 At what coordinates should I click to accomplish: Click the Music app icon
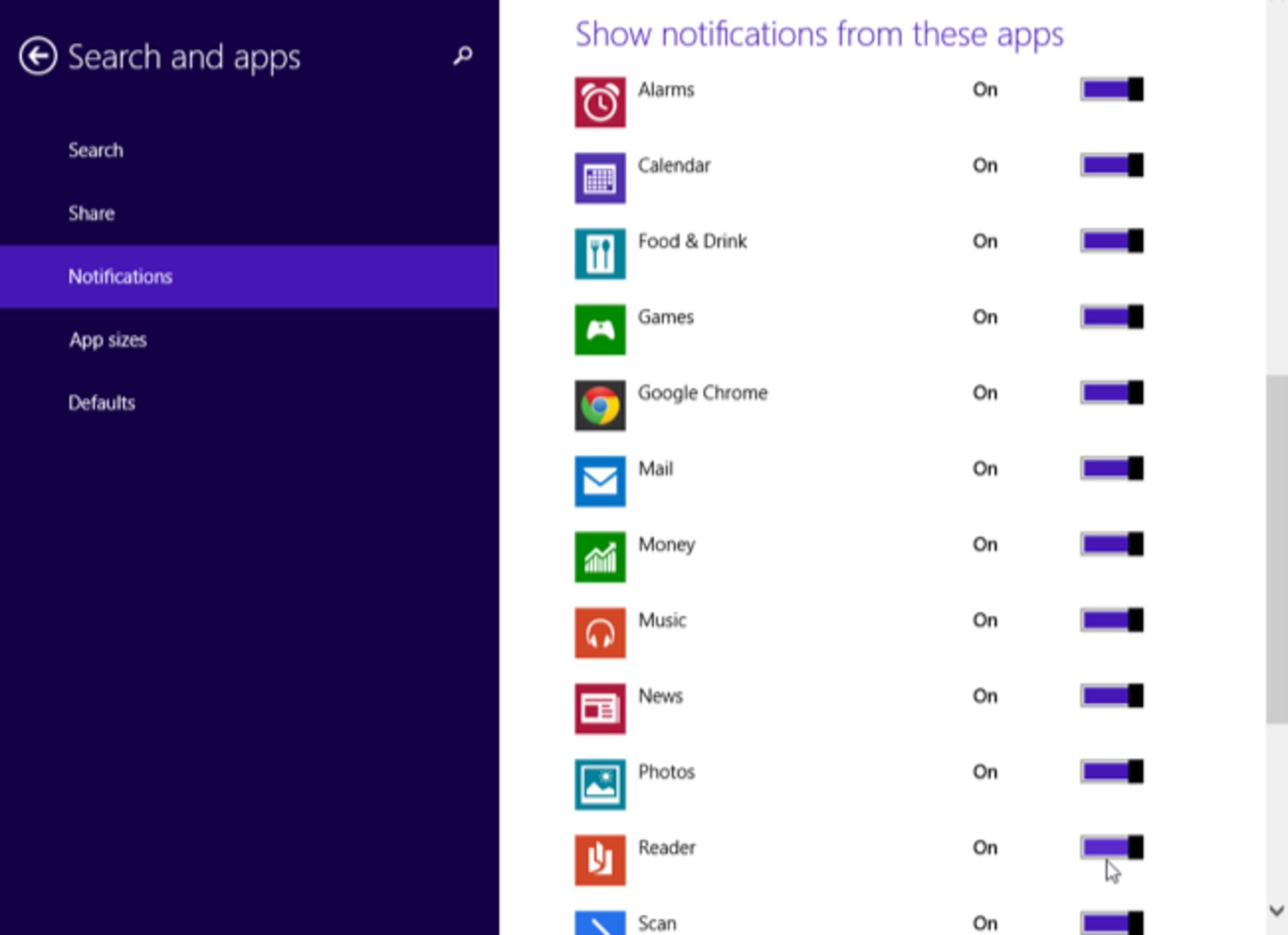pos(600,632)
